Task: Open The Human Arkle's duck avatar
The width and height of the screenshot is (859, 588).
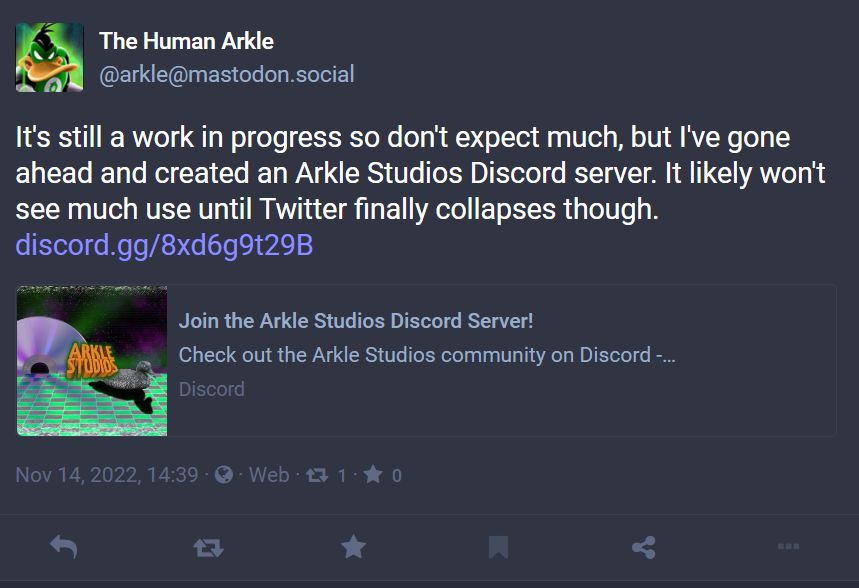Action: 49,57
